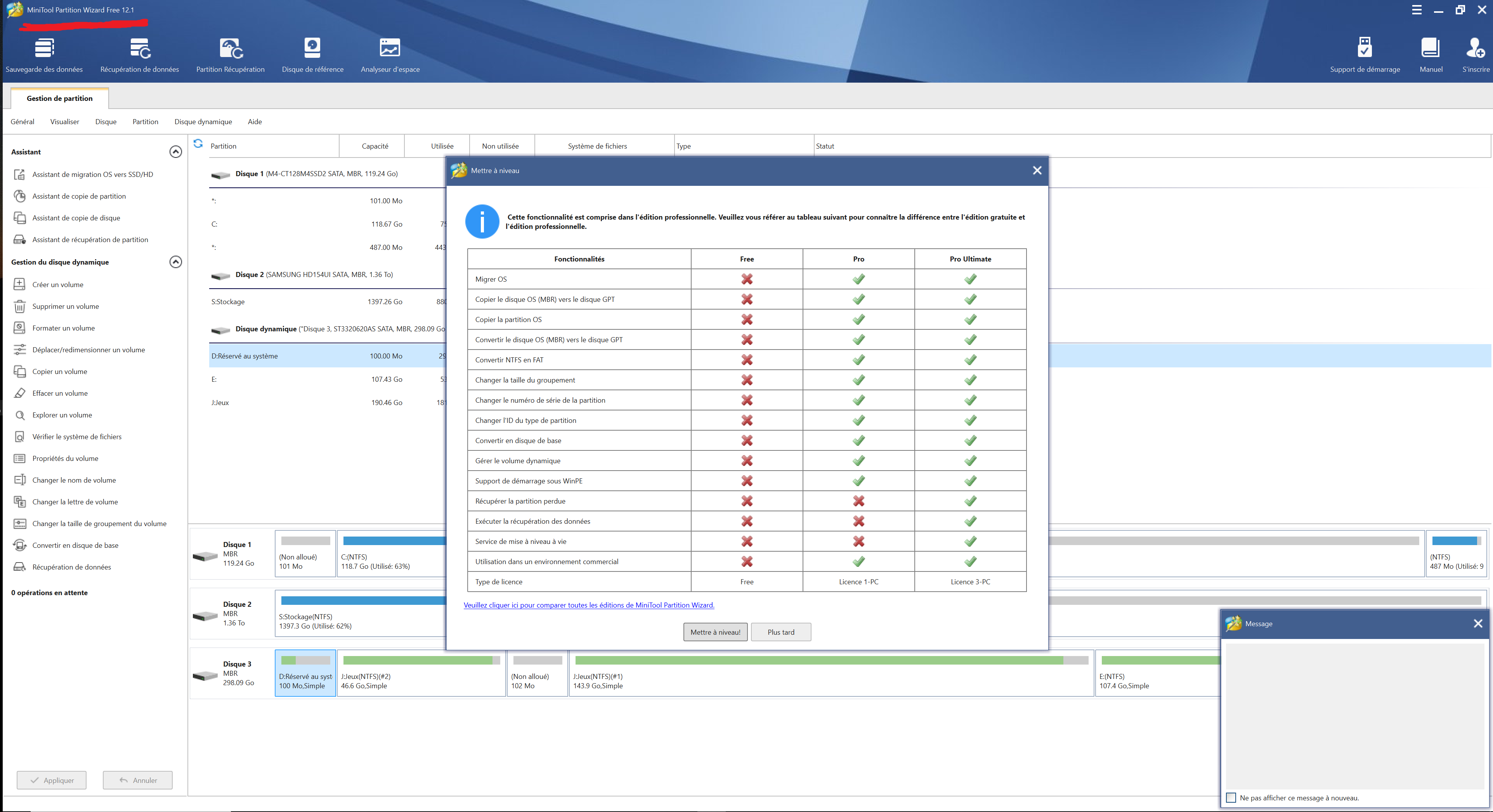This screenshot has width=1493, height=812.
Task: Click the S'inscrire register icon
Action: 1476,55
